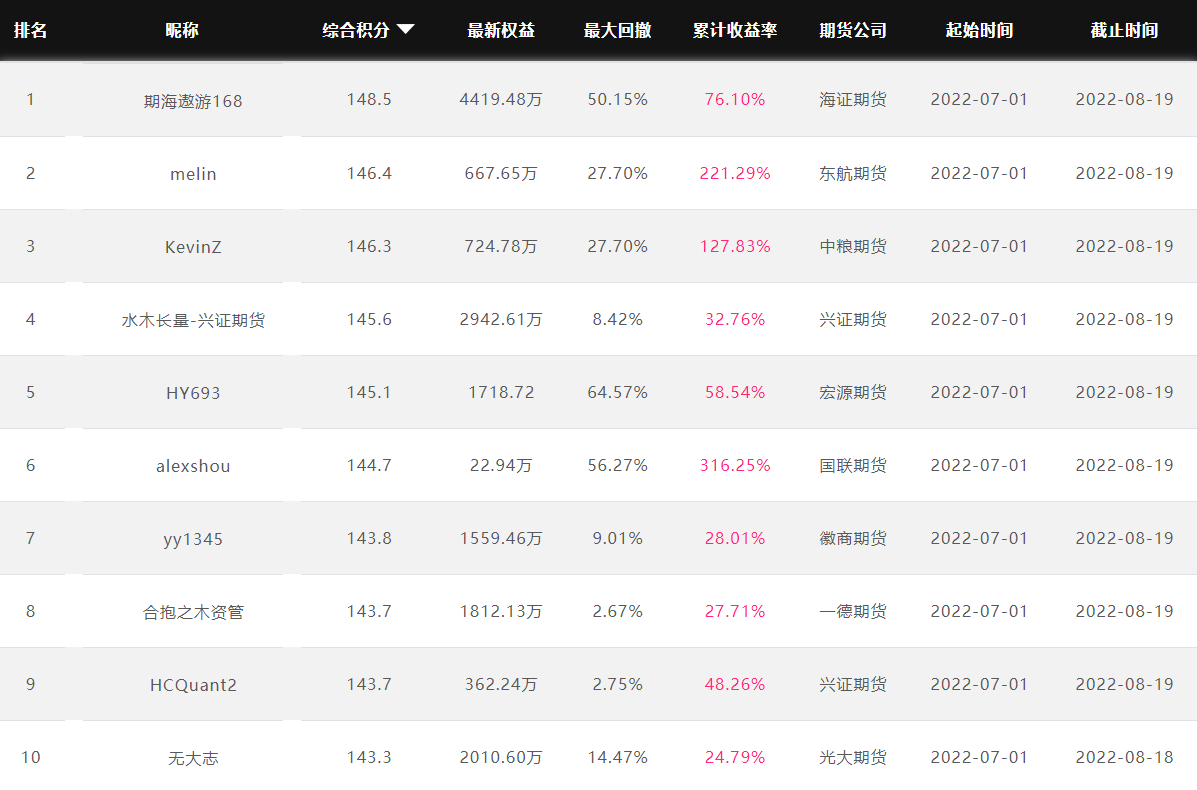Click drawdown value 2.67%
Screen dimensions: 1197x790
(618, 611)
